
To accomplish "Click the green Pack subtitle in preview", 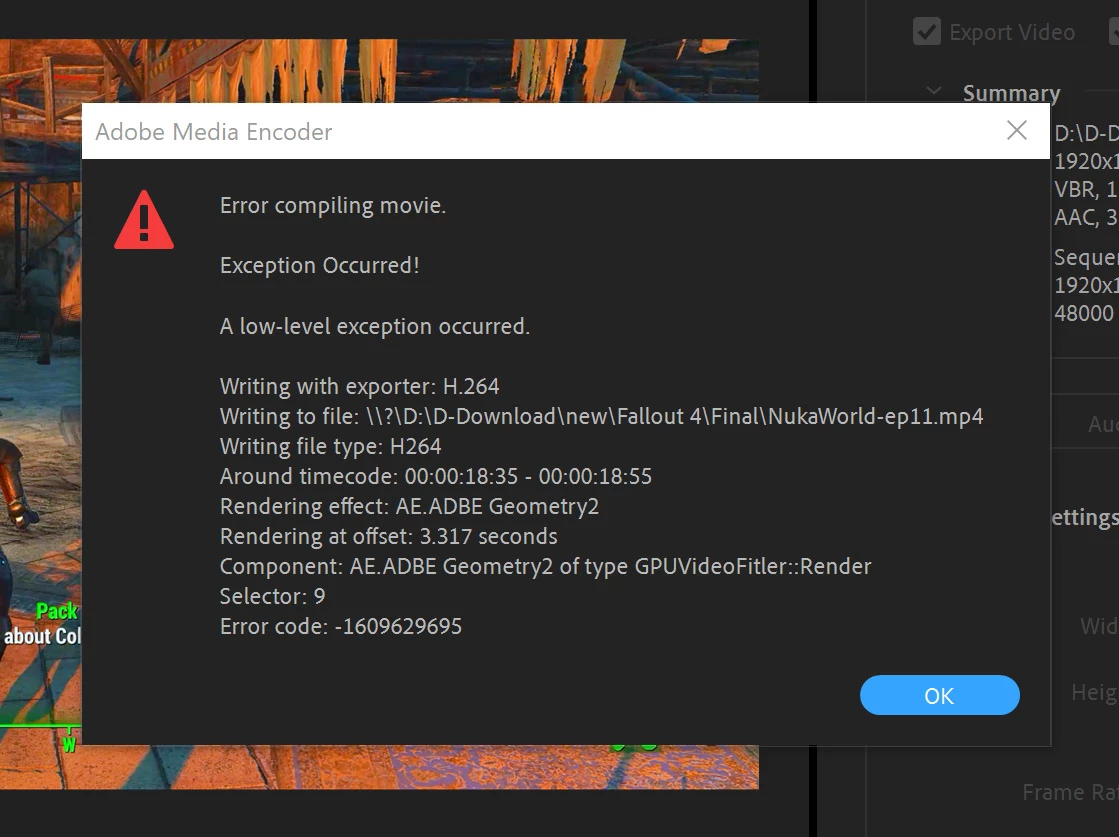I will pyautogui.click(x=57, y=612).
